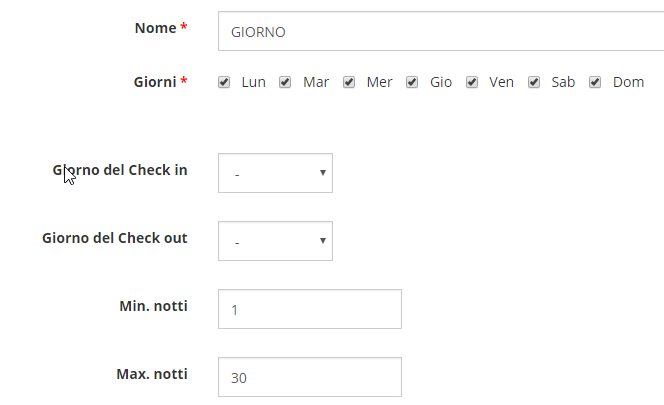Click the red asterisk beside Nome
Screen dimensions: 664x405
point(184,29)
